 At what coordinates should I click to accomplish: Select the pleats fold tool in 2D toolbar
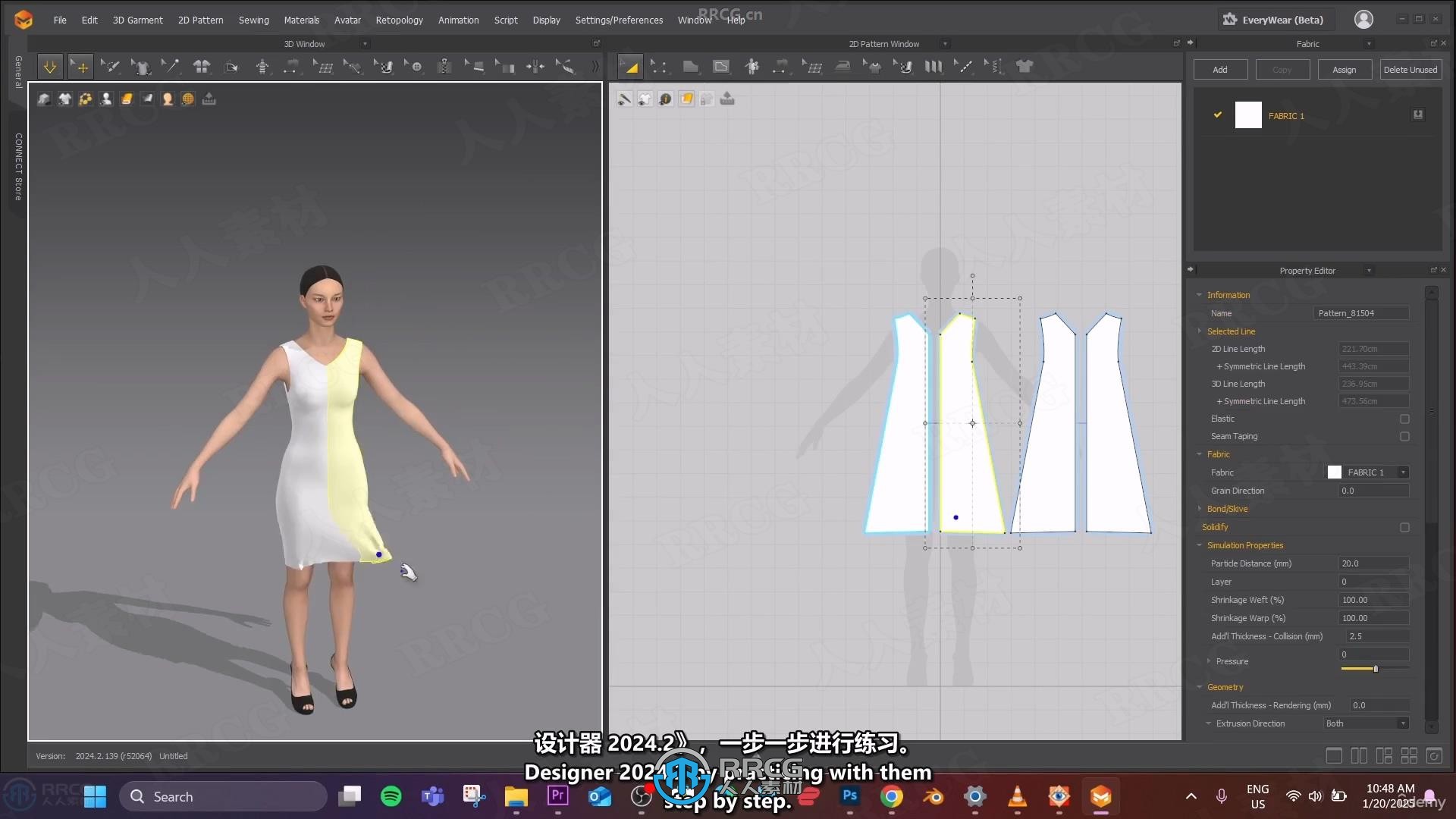pyautogui.click(x=934, y=67)
